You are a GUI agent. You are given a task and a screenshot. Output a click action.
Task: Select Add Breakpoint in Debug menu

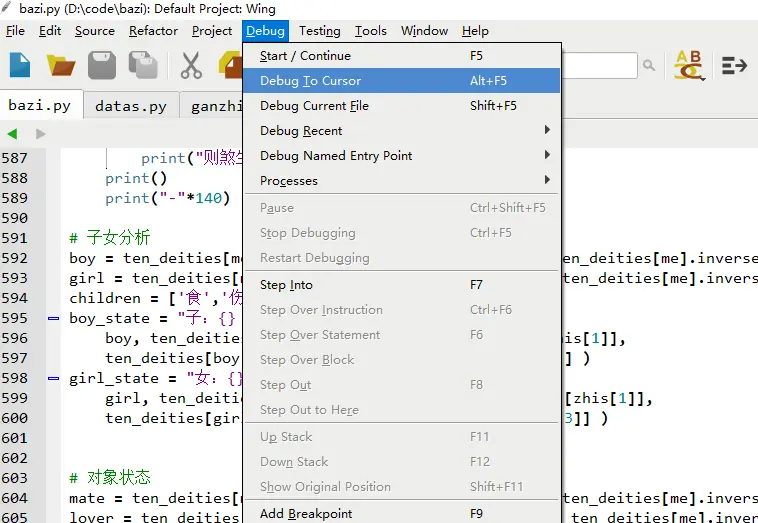pyautogui.click(x=402, y=512)
